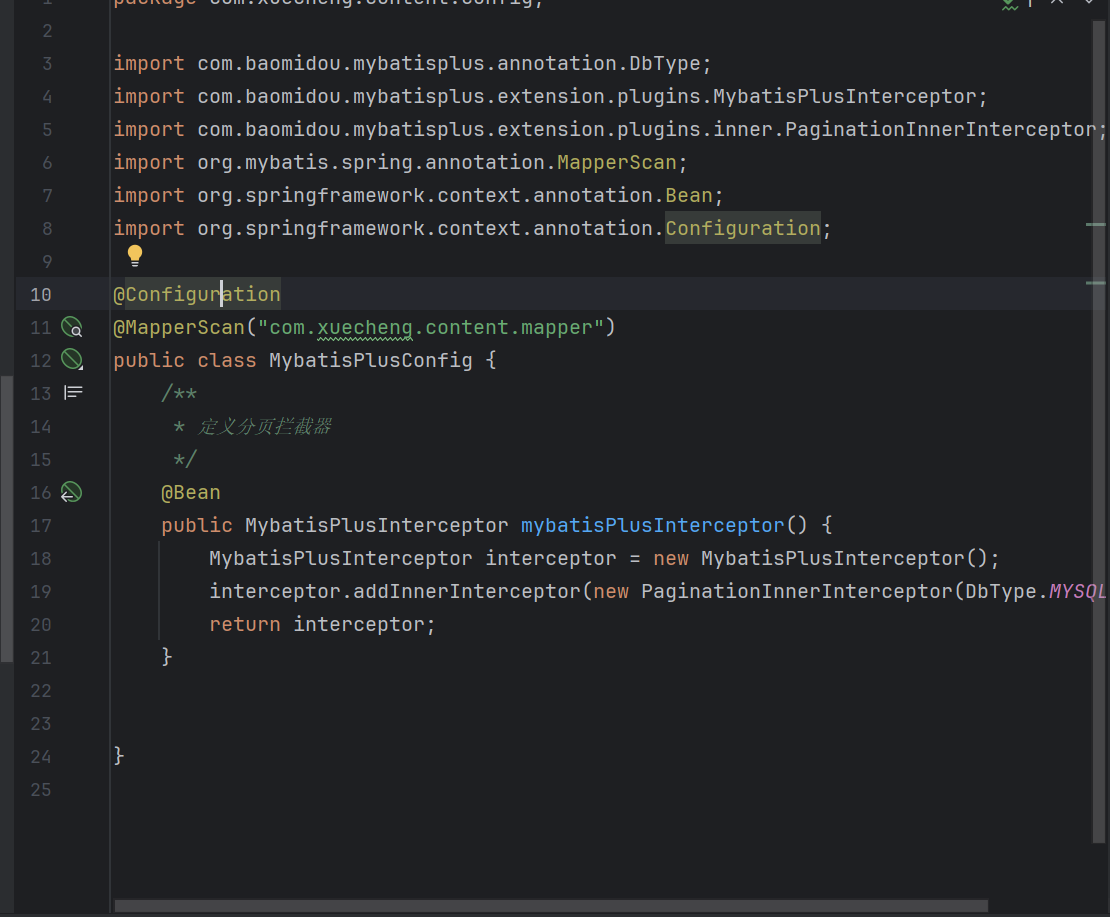This screenshot has width=1110, height=917.
Task: Click the highlighted Configuration import on line 8
Action: tap(743, 228)
